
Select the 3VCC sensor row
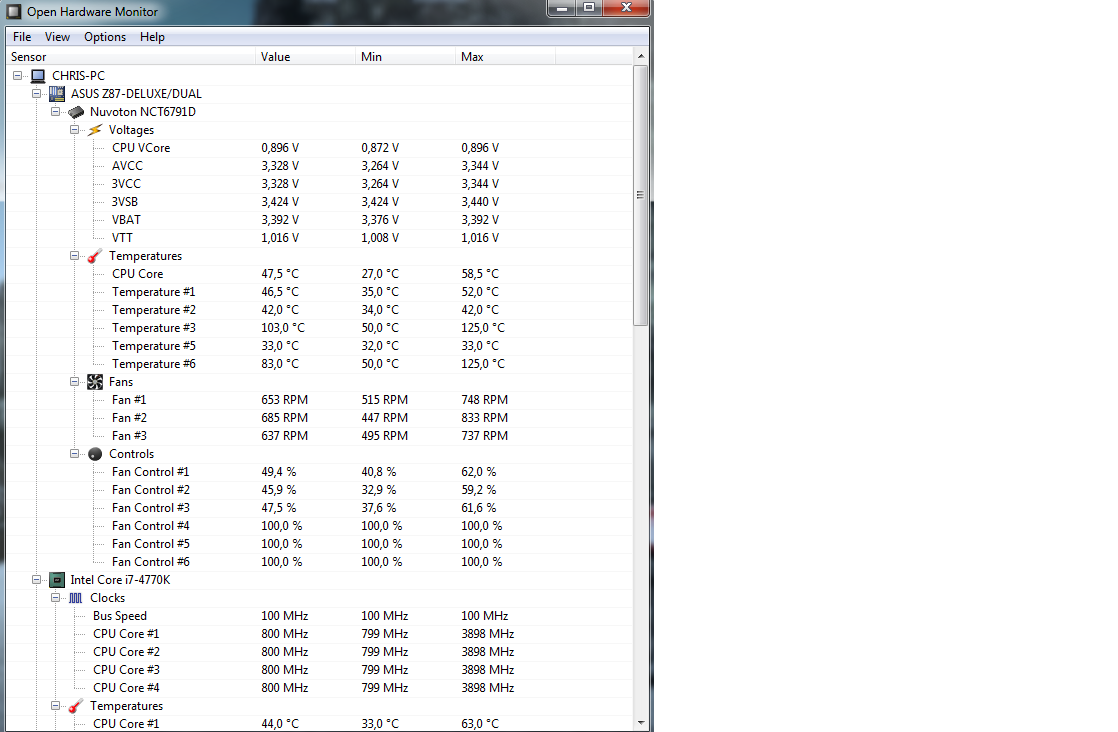click(319, 184)
